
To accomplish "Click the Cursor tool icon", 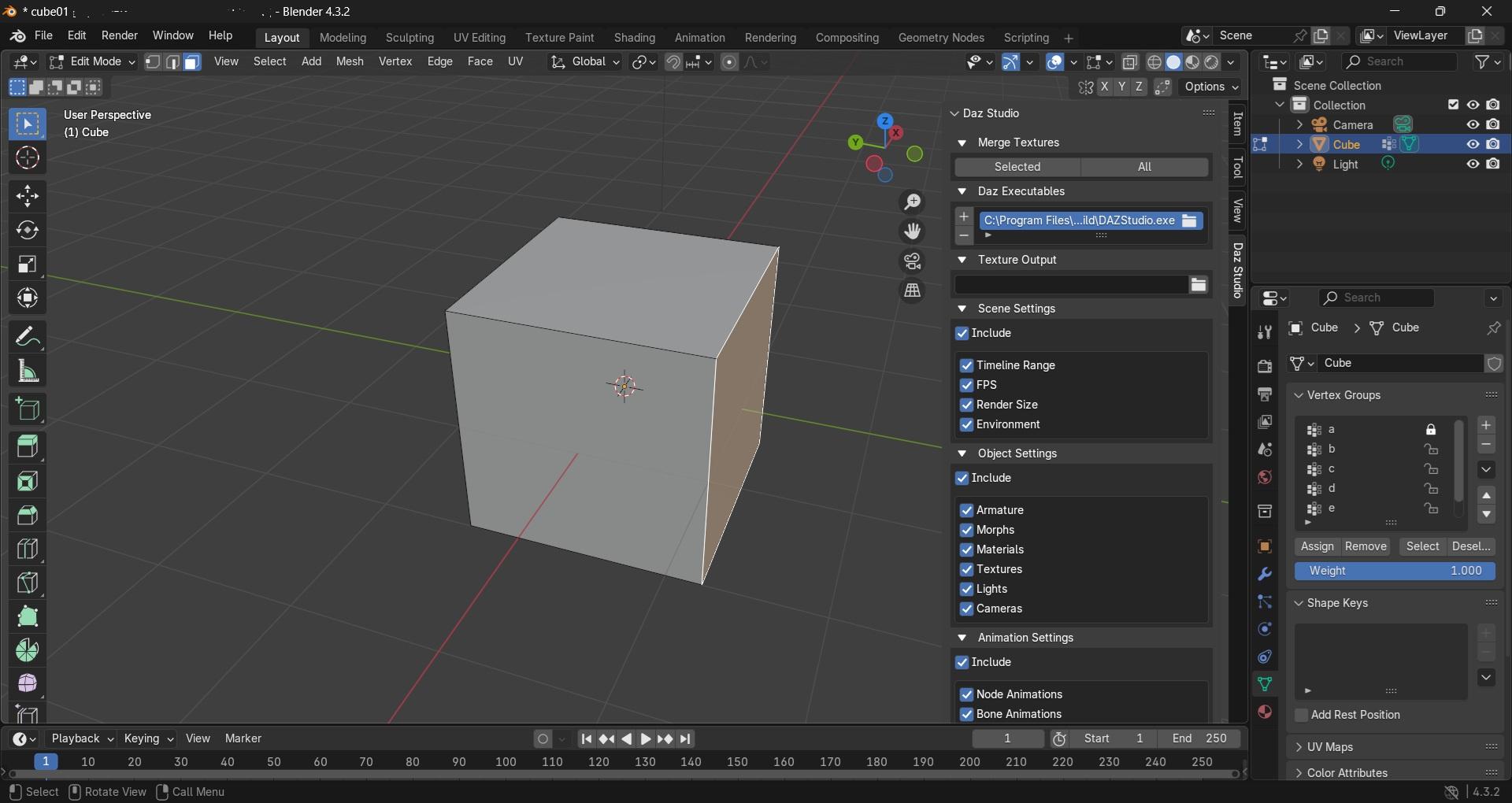I will [x=28, y=159].
